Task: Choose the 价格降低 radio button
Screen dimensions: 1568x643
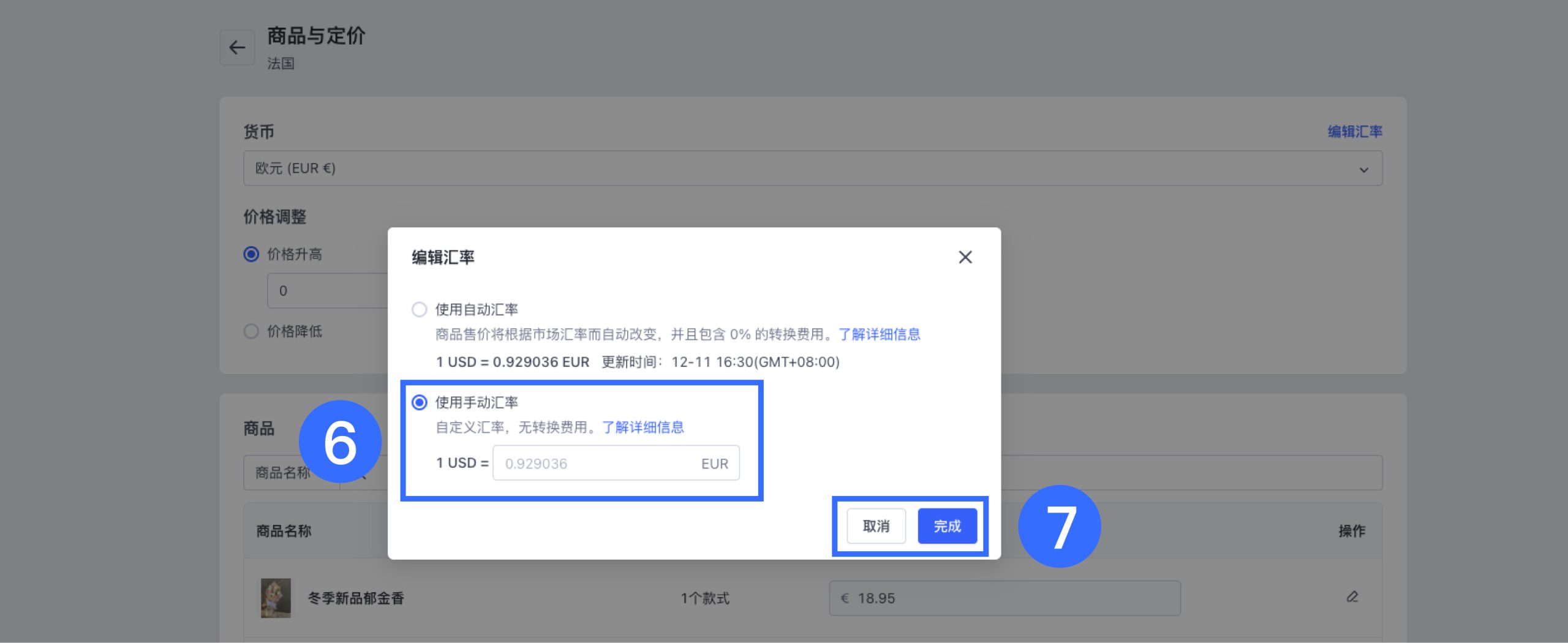Action: point(251,331)
